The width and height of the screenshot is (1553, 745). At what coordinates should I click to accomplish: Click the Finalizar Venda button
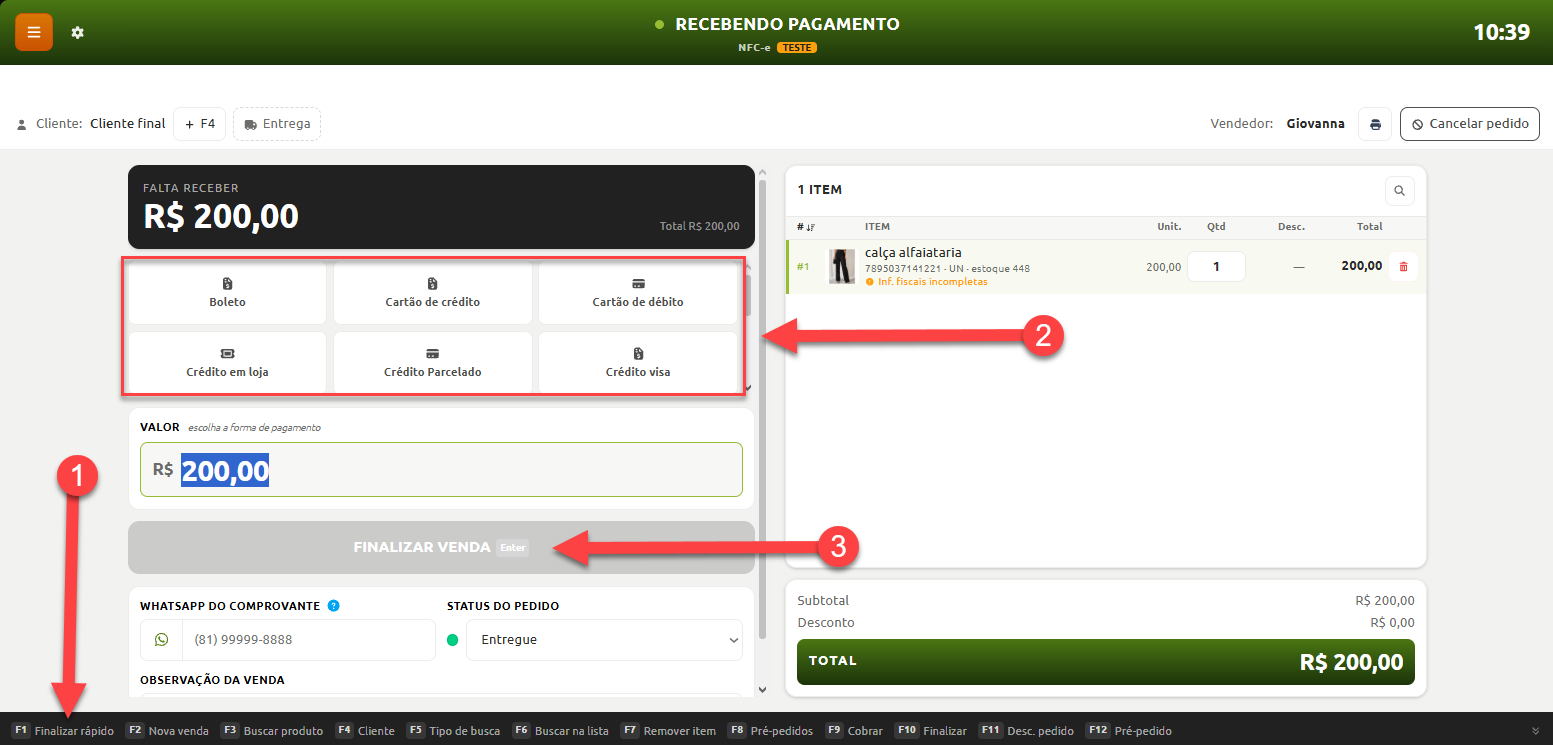(x=441, y=547)
